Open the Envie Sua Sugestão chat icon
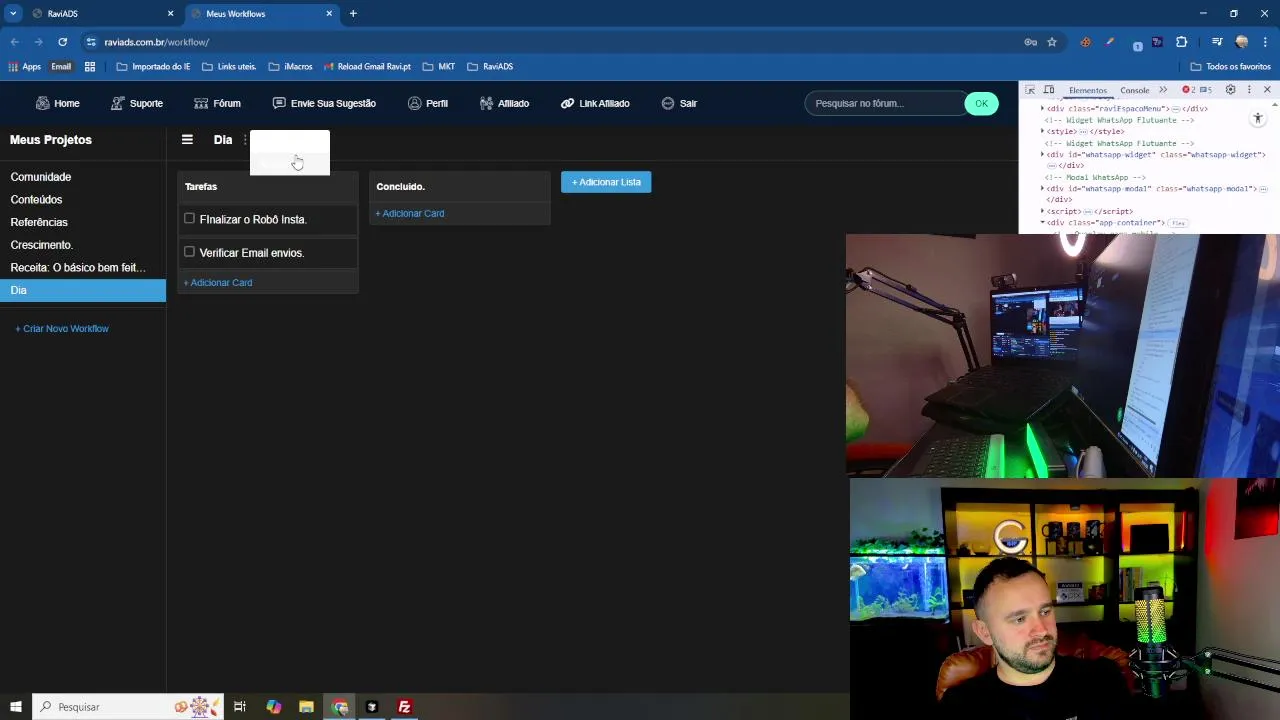The height and width of the screenshot is (720, 1280). 279,103
